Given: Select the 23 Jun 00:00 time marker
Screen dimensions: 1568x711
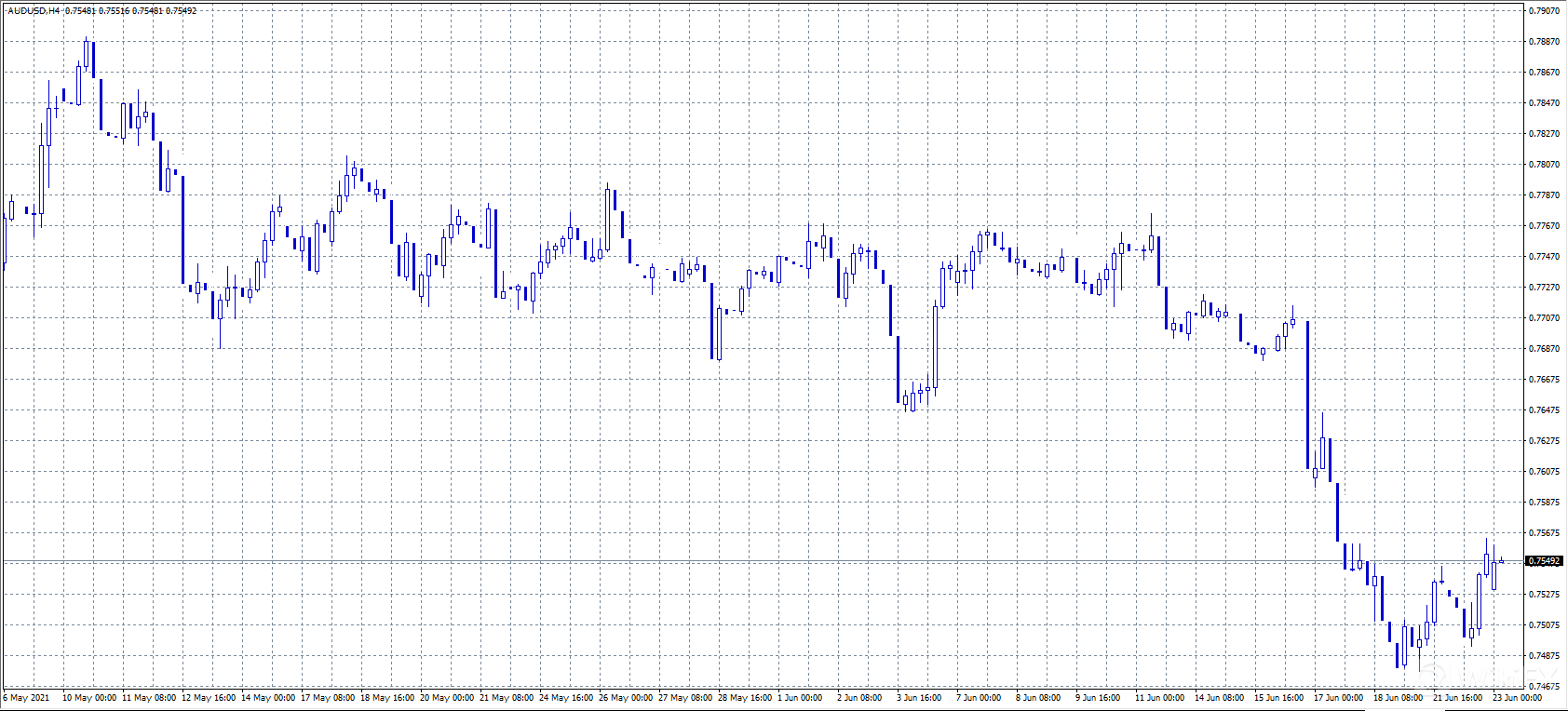Looking at the screenshot, I should pyautogui.click(x=1517, y=698).
